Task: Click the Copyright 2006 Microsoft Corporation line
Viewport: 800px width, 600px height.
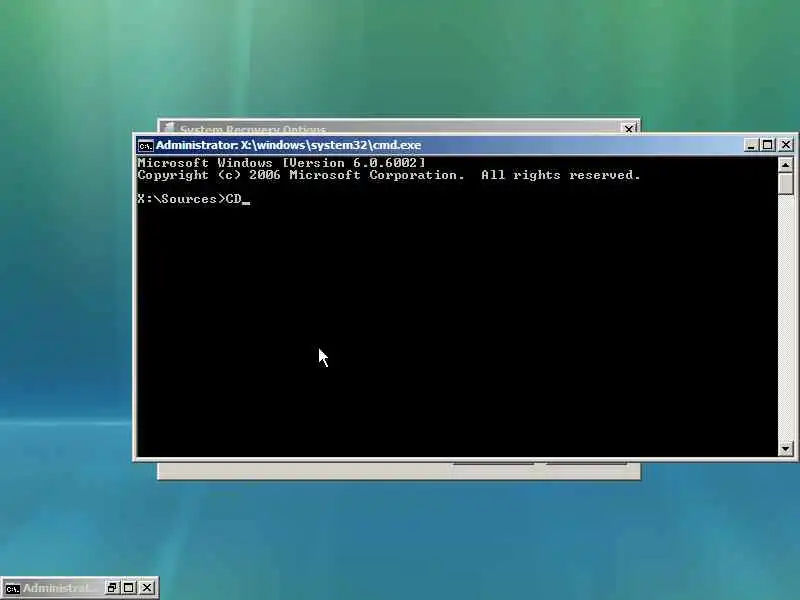Action: tap(389, 175)
